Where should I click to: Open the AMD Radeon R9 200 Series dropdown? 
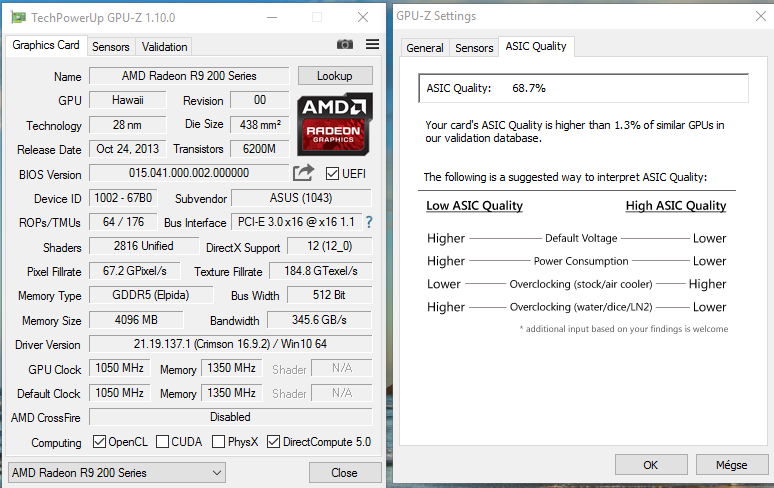click(117, 473)
